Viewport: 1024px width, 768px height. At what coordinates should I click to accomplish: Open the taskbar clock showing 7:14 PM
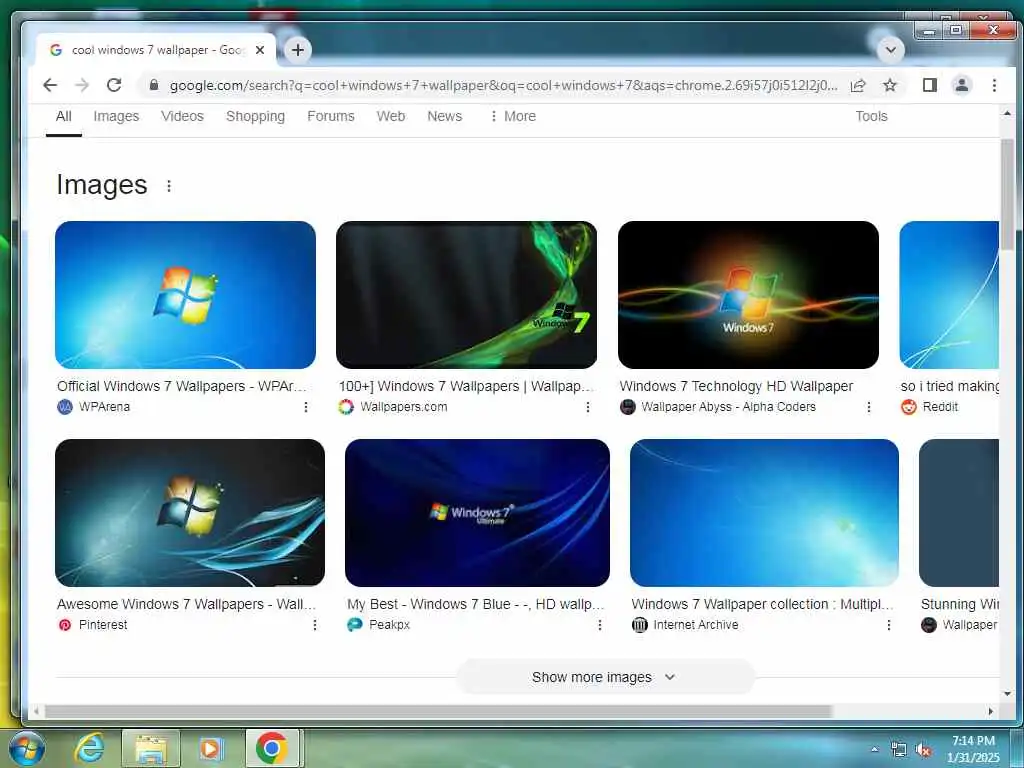(974, 749)
